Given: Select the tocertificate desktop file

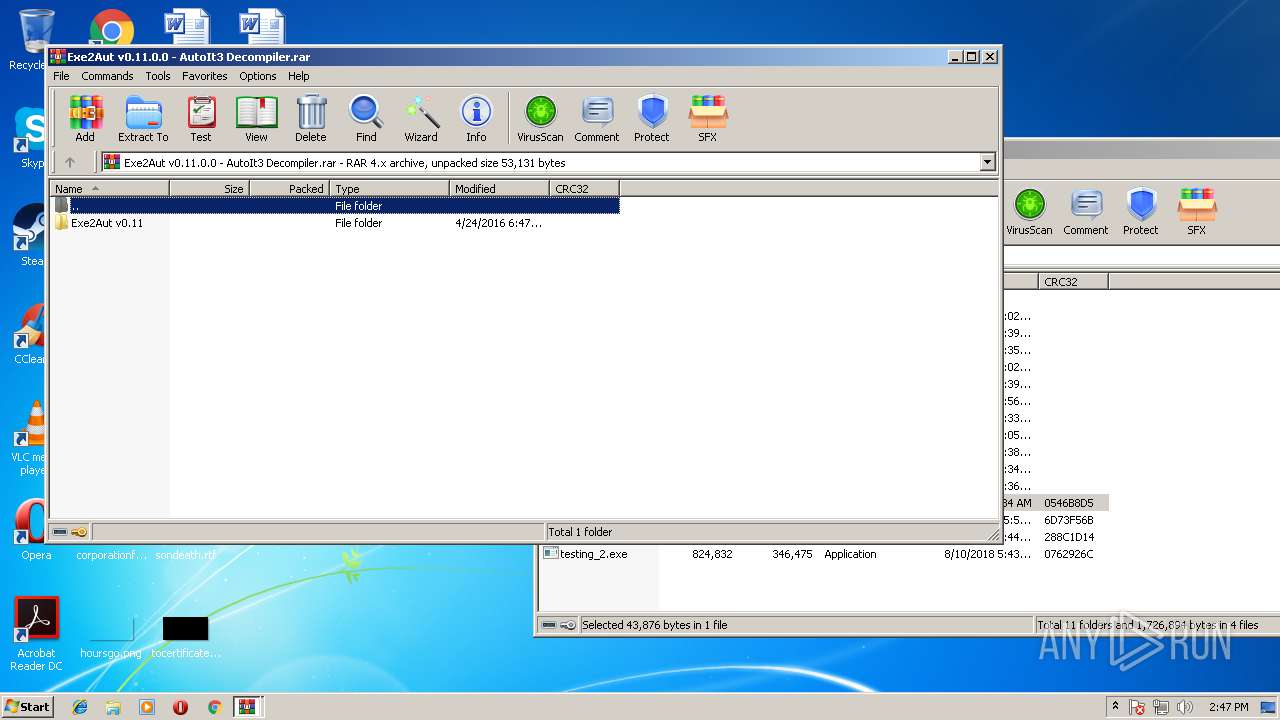Looking at the screenshot, I should pyautogui.click(x=186, y=638).
